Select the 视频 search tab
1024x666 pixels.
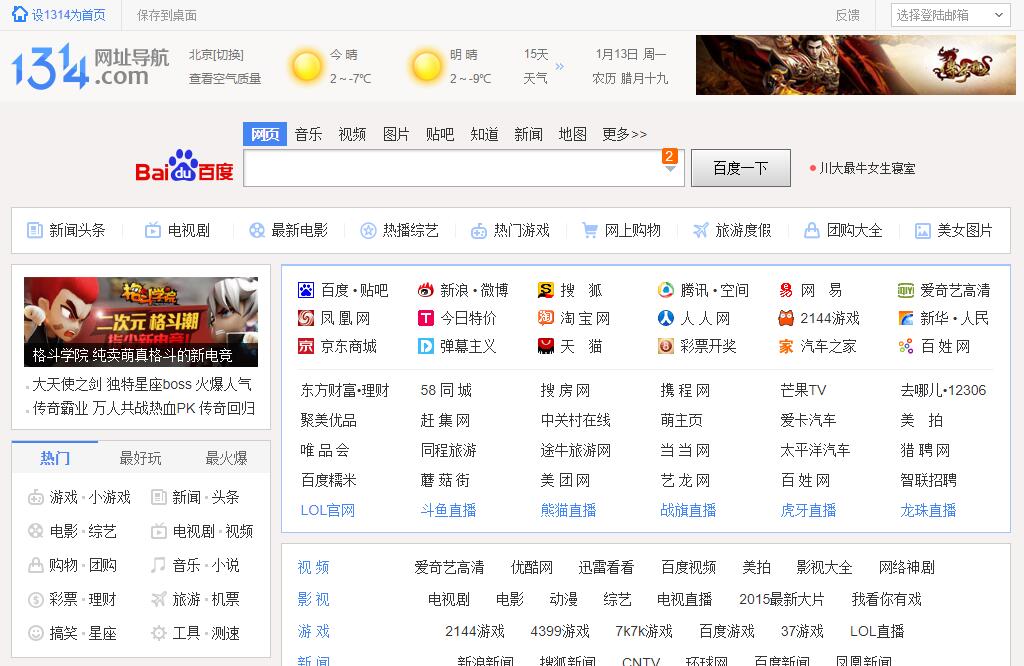[352, 135]
